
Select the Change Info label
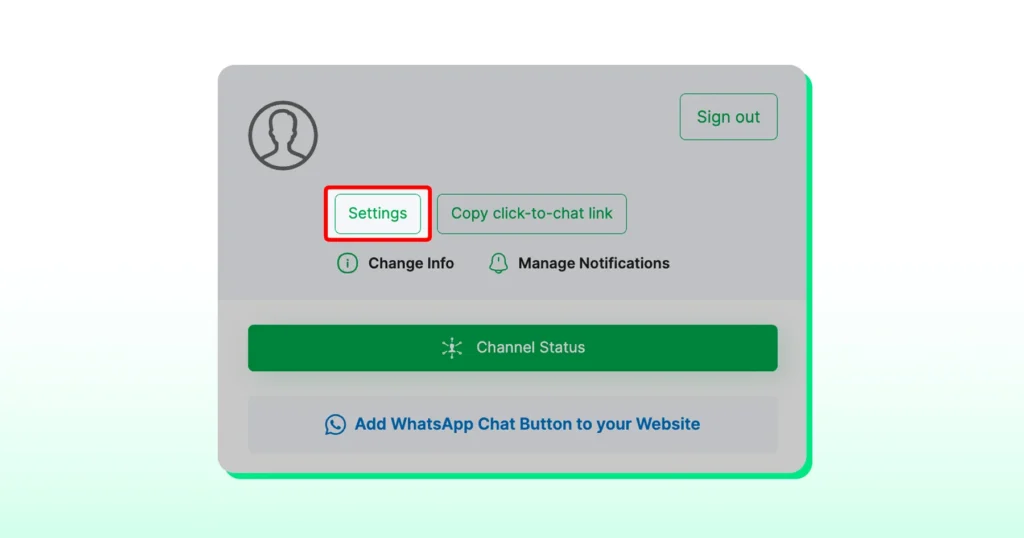(x=411, y=263)
